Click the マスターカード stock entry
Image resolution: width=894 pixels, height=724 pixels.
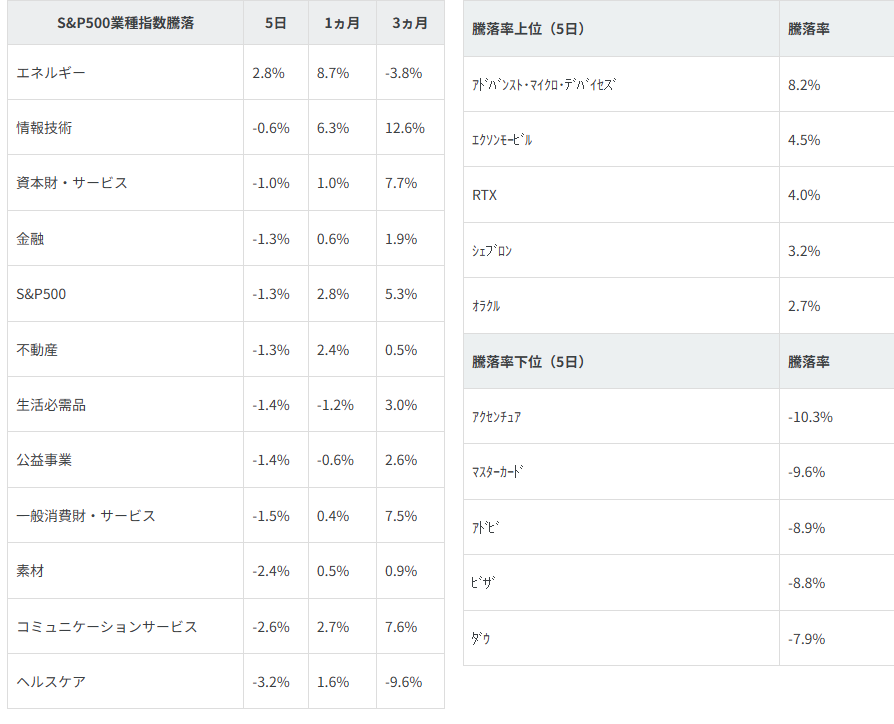[x=498, y=472]
